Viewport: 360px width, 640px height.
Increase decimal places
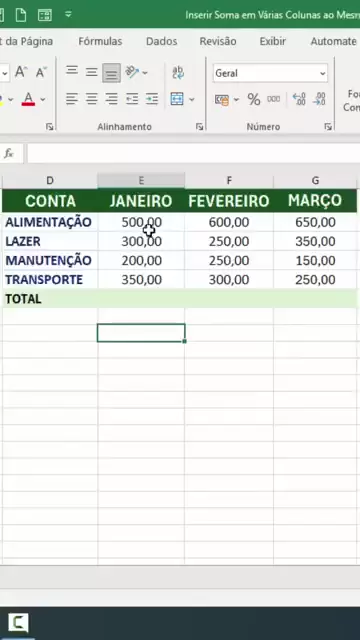pyautogui.click(x=299, y=99)
